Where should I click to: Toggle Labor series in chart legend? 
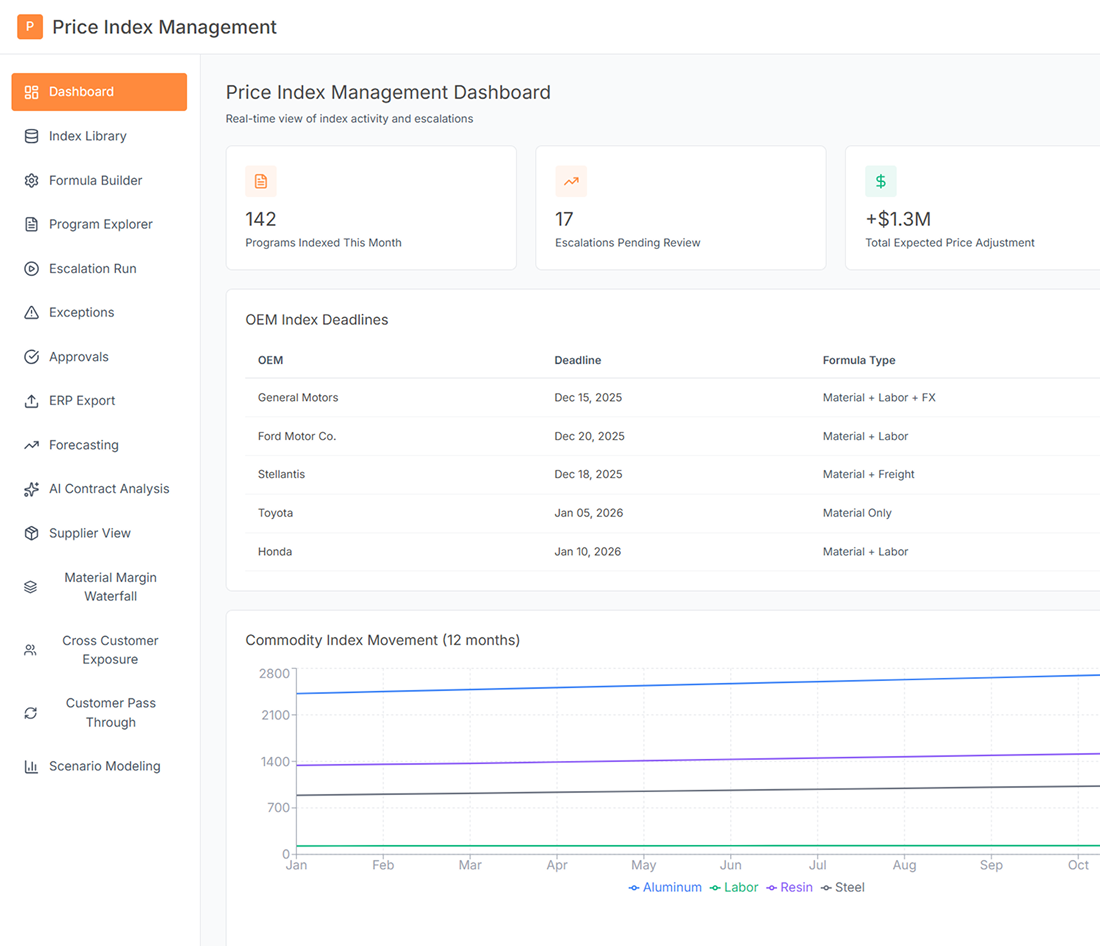click(734, 888)
